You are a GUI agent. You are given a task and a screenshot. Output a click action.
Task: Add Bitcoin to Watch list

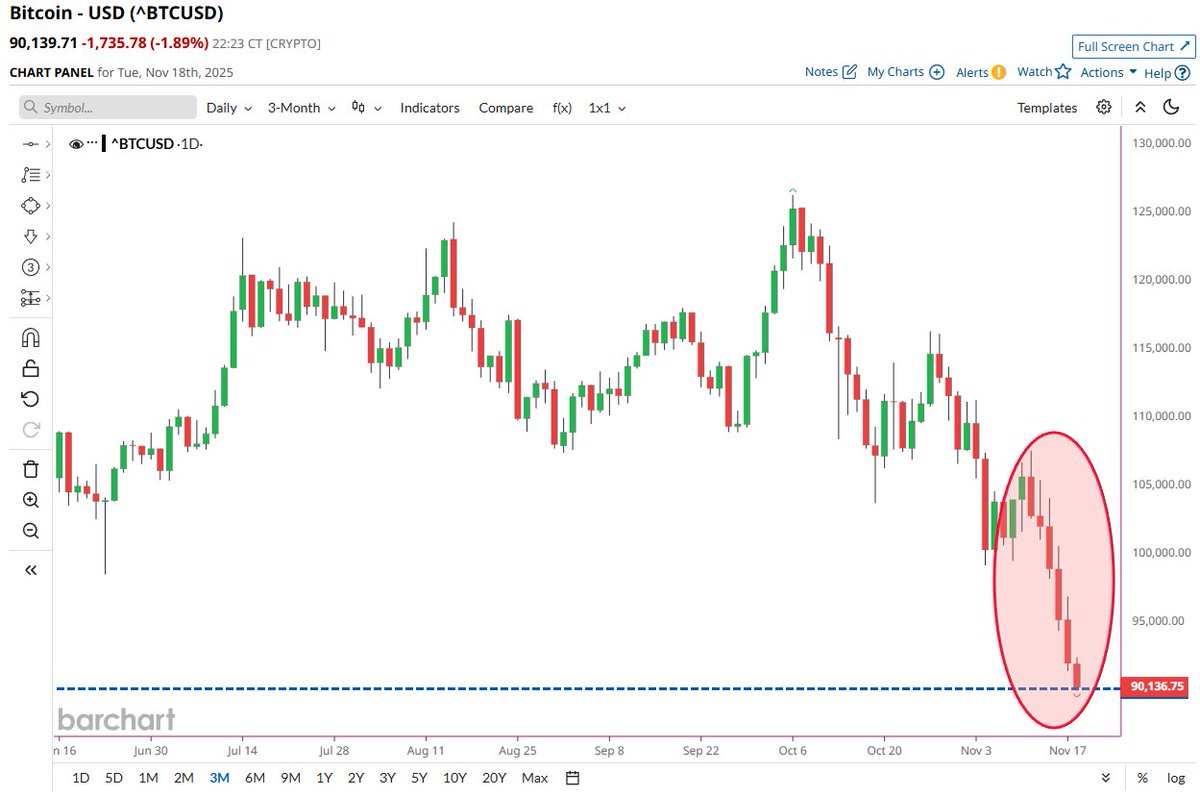(1044, 72)
